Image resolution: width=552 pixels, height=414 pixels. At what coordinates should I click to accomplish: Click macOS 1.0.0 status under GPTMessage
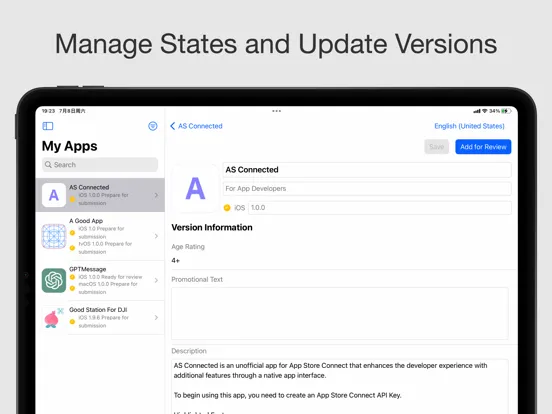(108, 288)
